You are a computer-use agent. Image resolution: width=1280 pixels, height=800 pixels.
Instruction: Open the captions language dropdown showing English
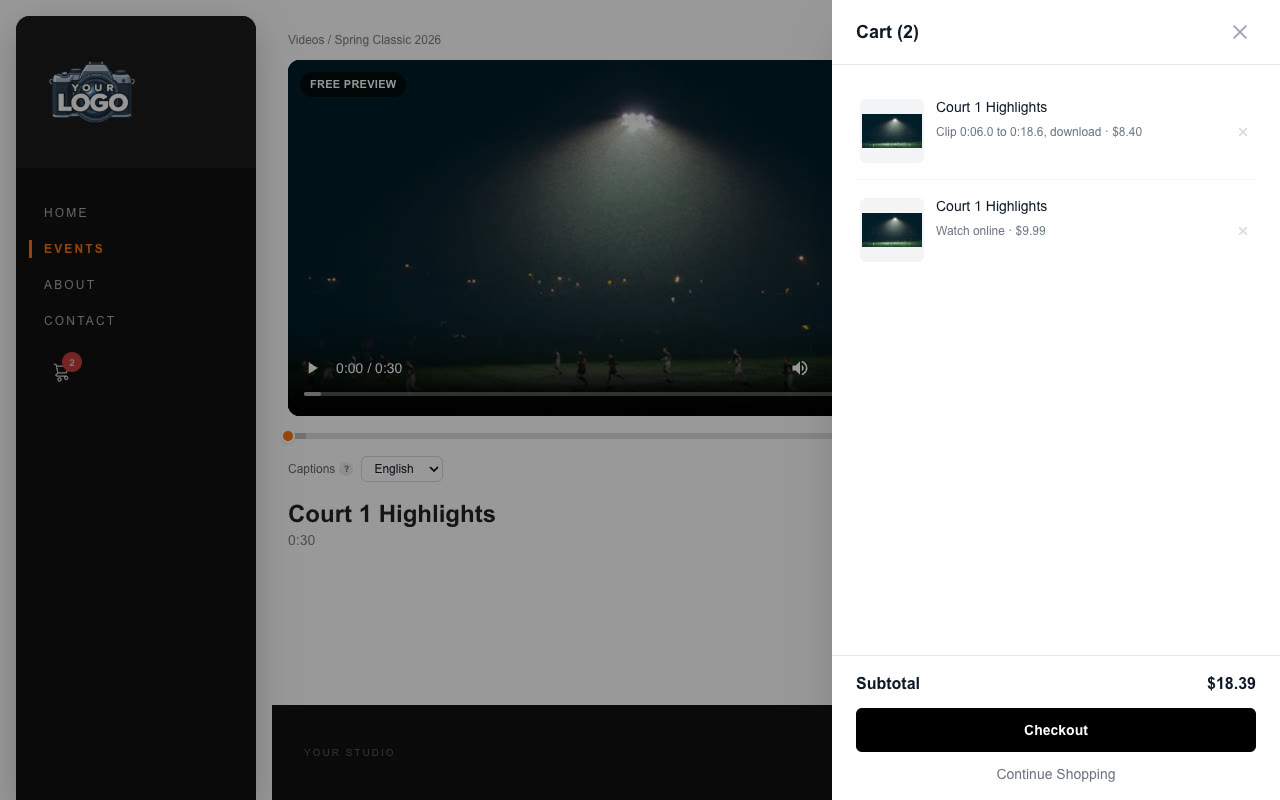(402, 469)
